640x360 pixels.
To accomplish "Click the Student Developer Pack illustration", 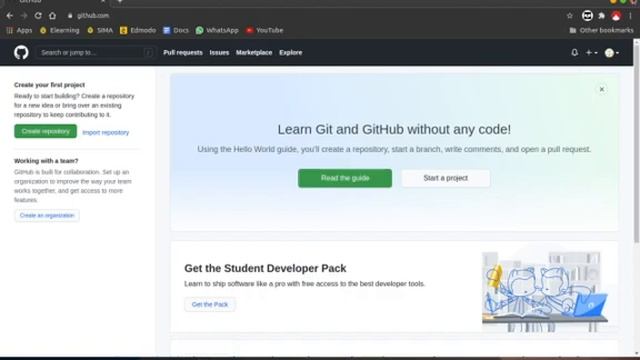I will point(544,291).
